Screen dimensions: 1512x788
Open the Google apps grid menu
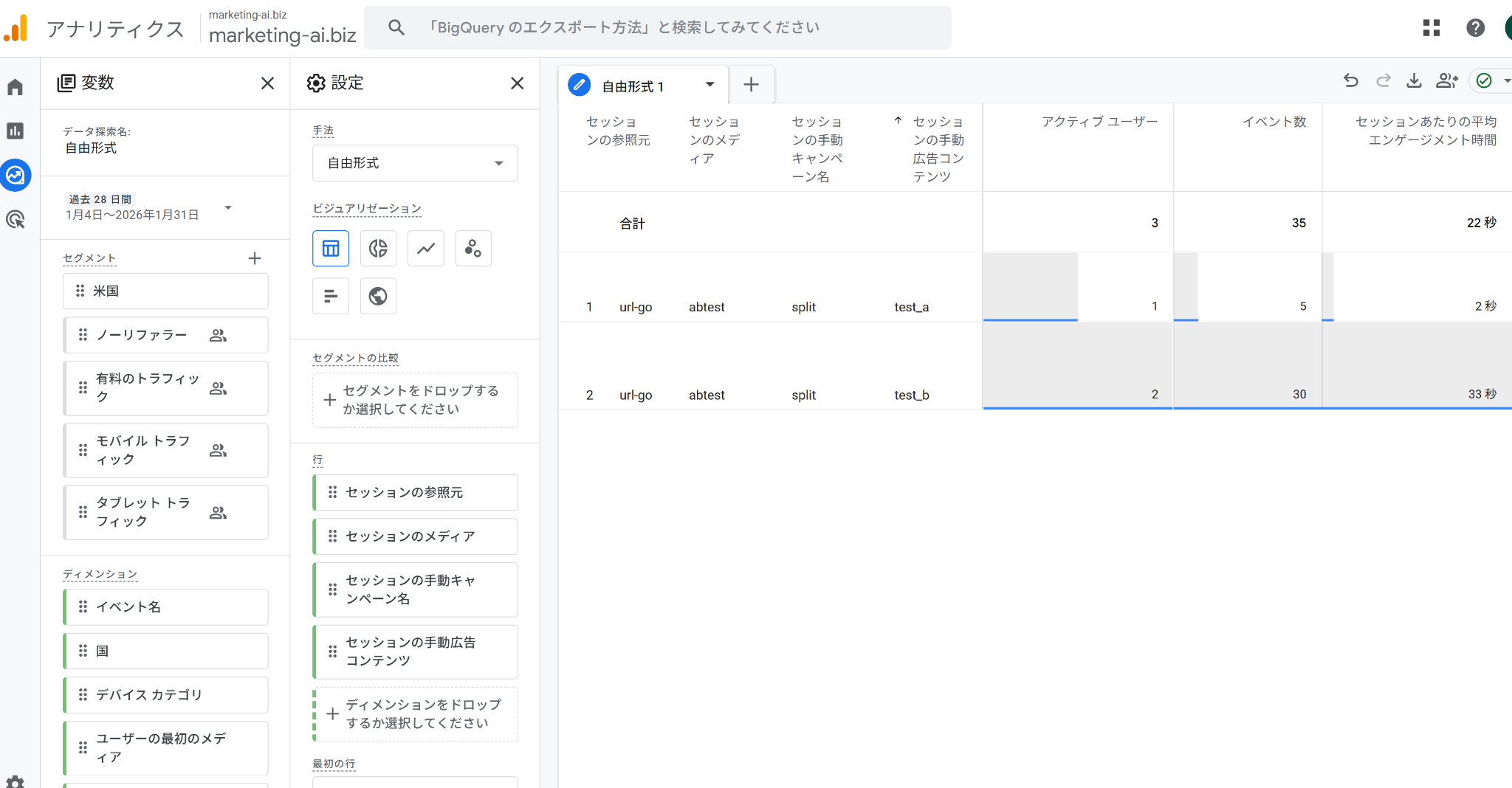1432,27
